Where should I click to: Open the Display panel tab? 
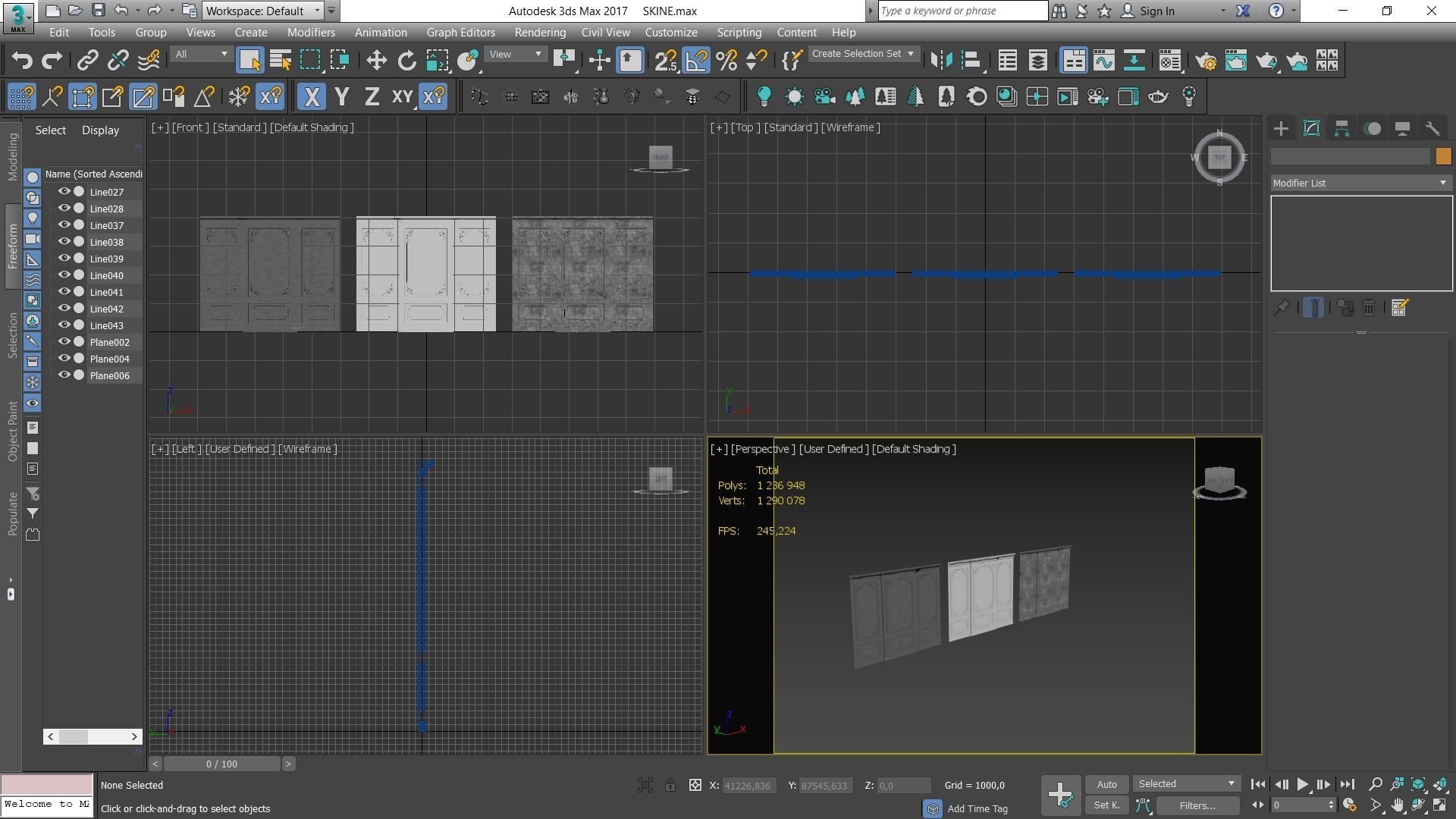coord(1402,128)
